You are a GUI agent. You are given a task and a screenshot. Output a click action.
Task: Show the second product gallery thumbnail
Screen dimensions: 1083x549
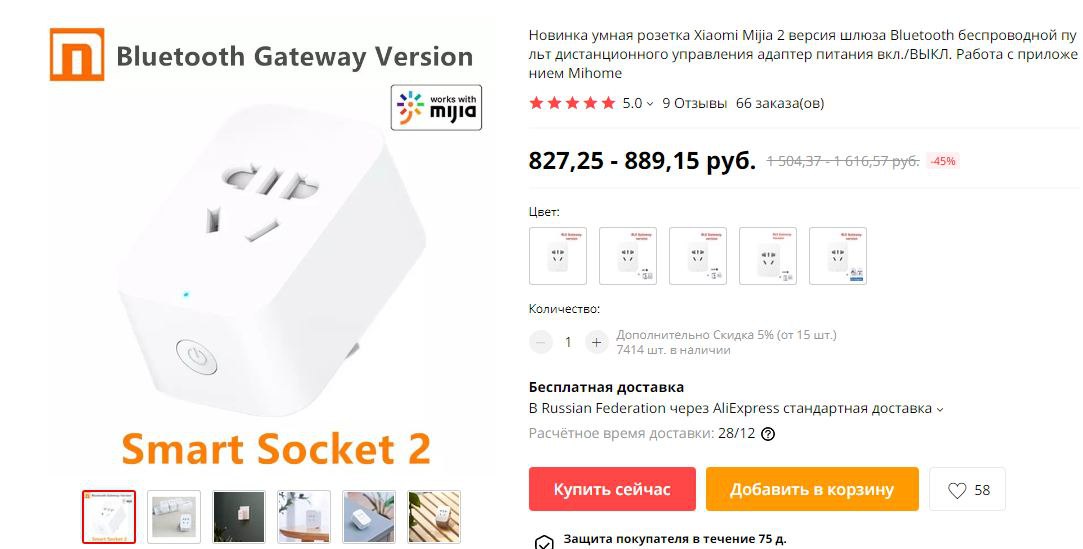coord(174,517)
